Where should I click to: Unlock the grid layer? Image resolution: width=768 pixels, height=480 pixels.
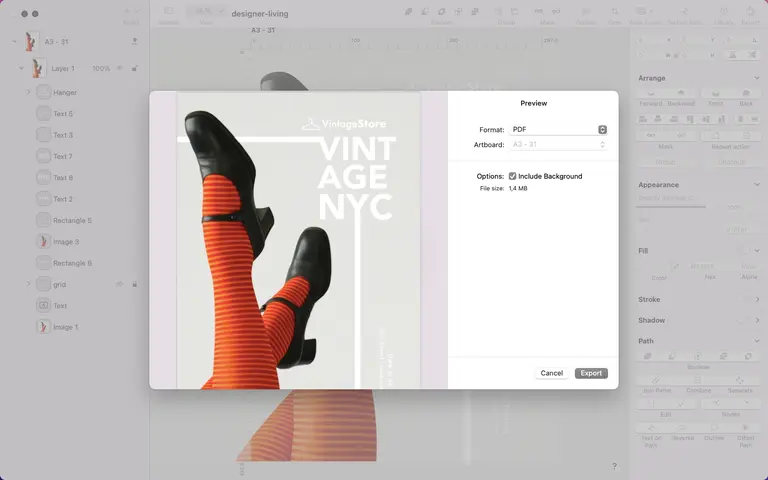(x=134, y=284)
